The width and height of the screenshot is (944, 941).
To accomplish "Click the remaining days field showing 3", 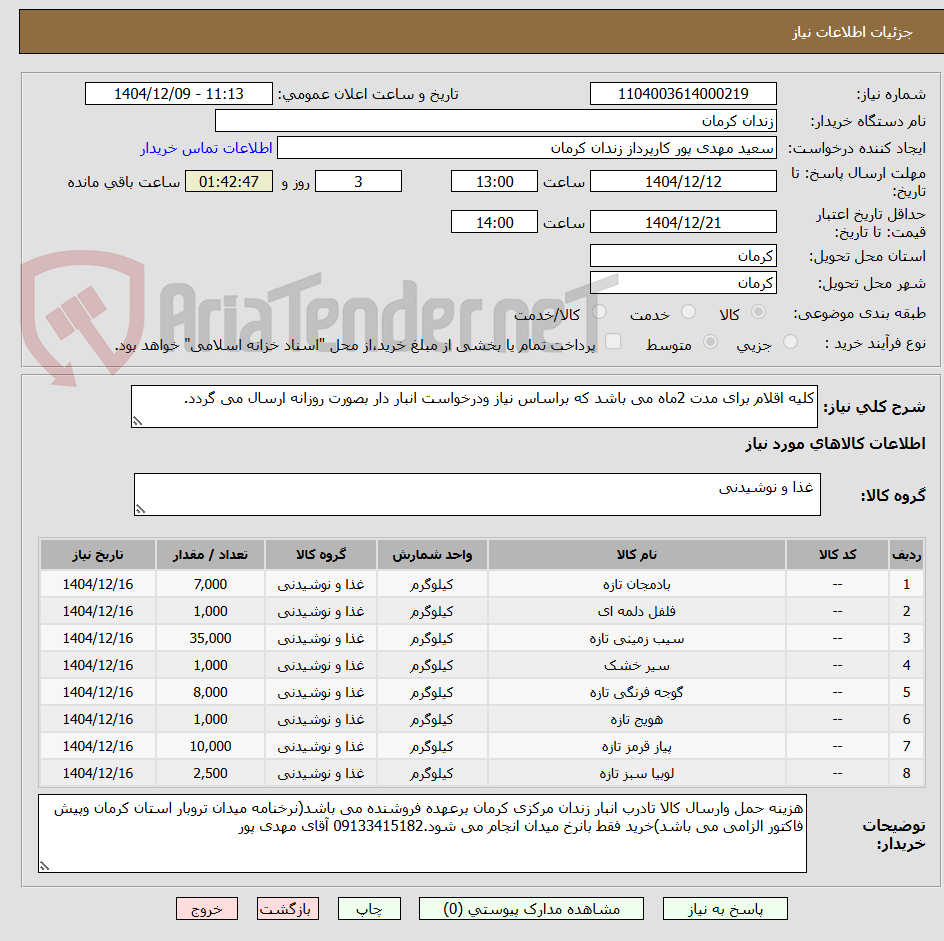I will (358, 181).
